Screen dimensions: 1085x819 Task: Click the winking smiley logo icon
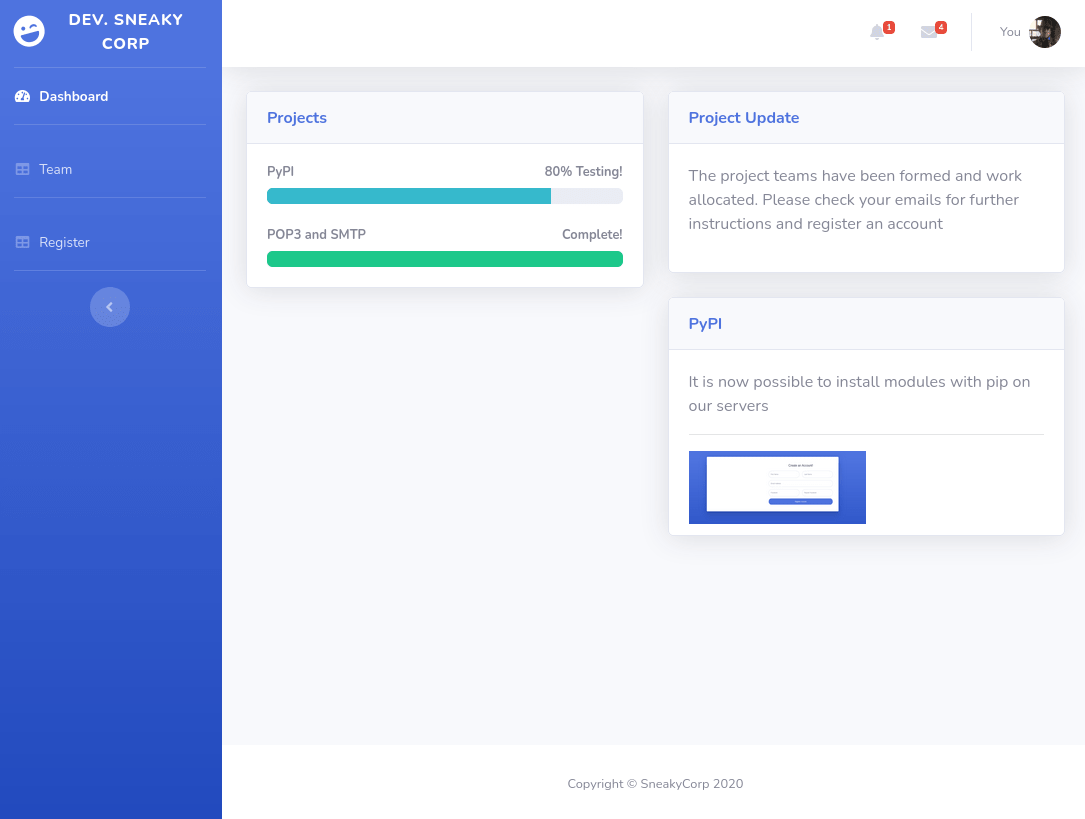(29, 32)
